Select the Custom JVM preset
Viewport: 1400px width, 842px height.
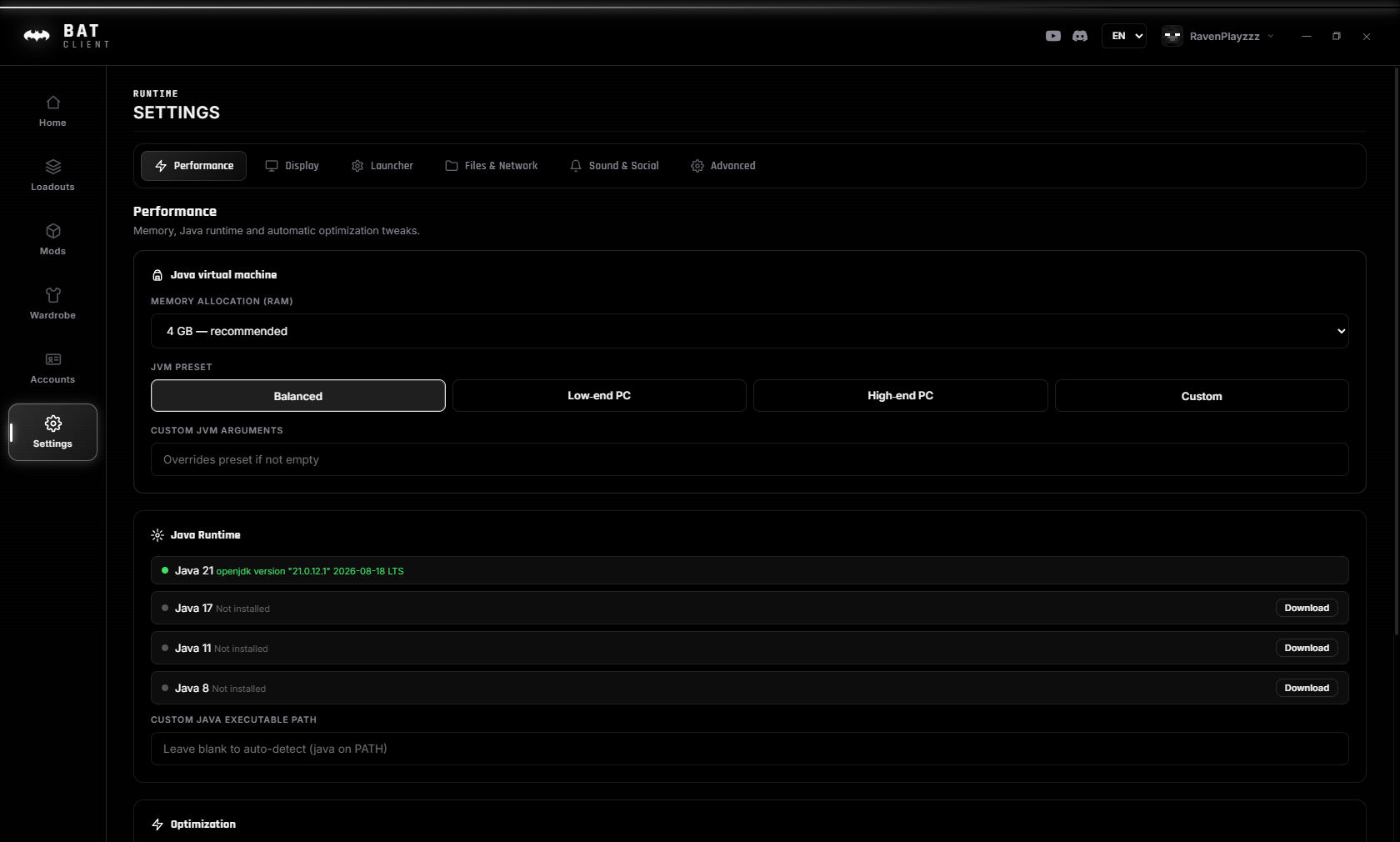(x=1202, y=396)
